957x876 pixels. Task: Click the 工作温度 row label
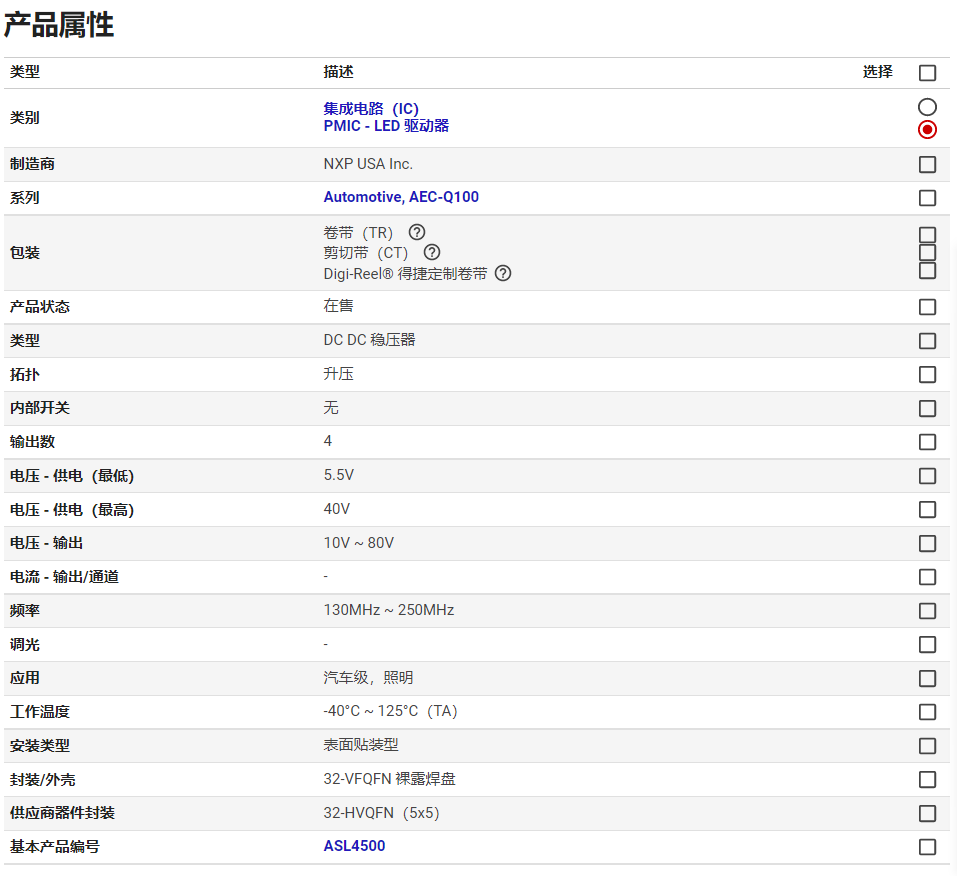pos(40,712)
